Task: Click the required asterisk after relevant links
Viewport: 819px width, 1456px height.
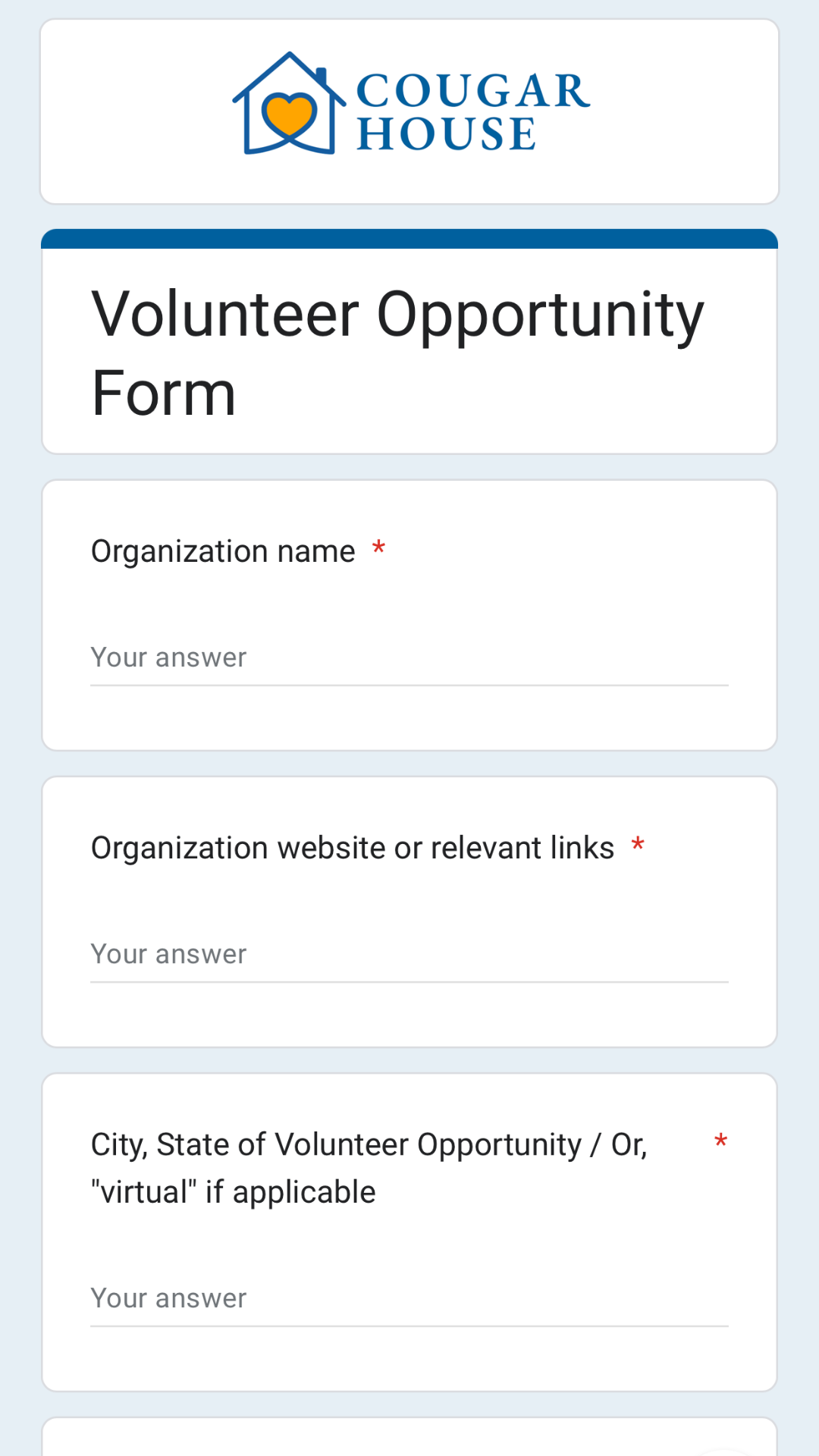Action: pos(638,844)
